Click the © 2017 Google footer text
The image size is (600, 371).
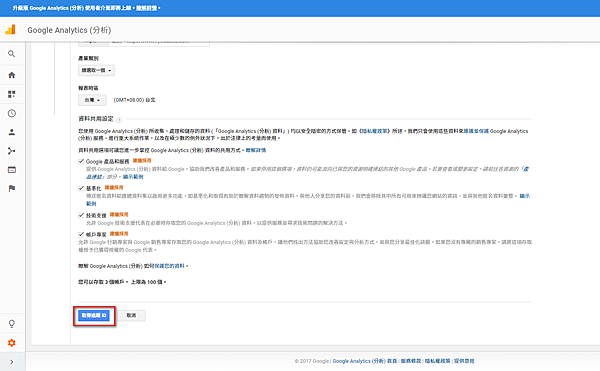(x=311, y=361)
